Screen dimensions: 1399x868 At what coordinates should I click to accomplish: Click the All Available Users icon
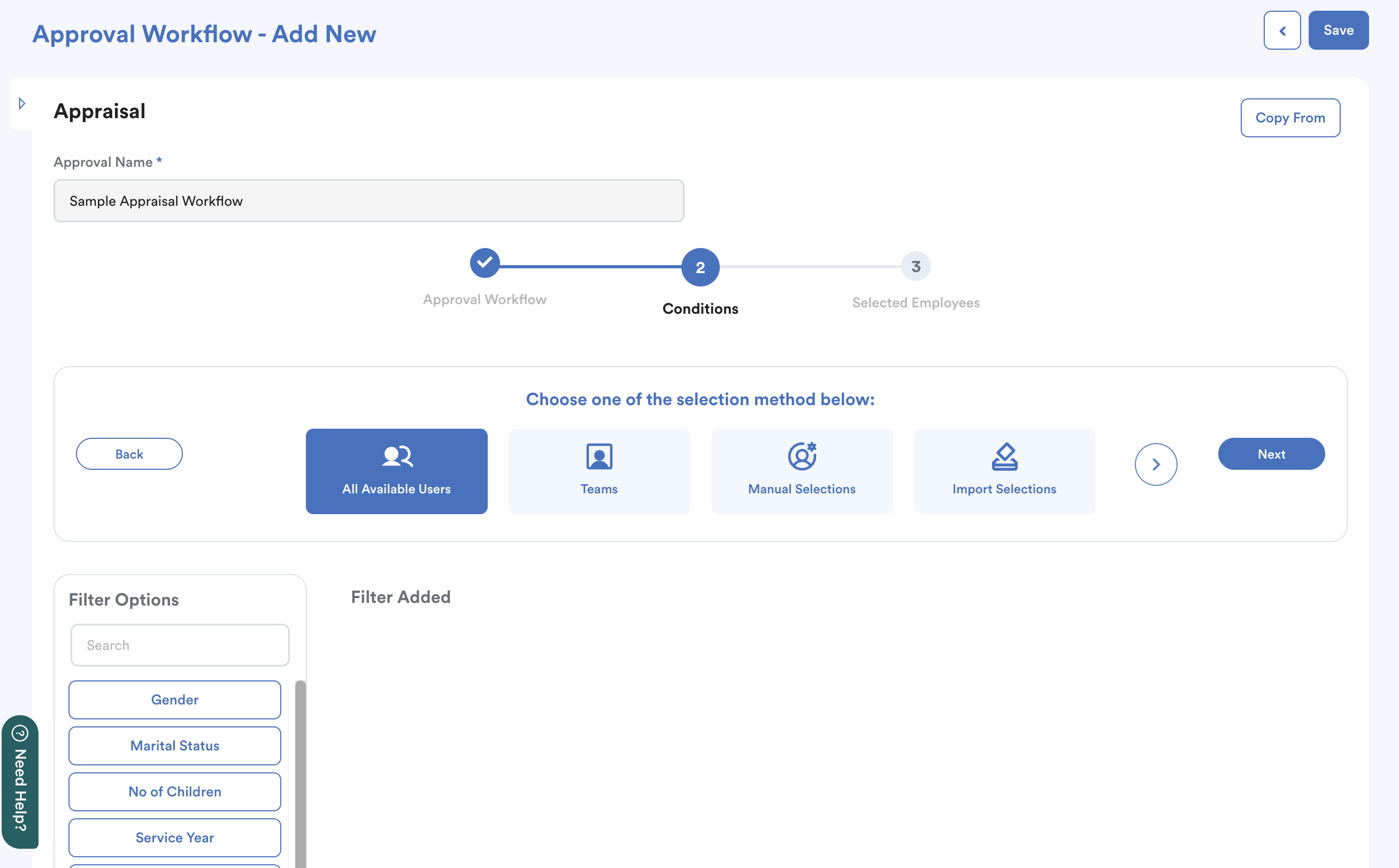(397, 456)
